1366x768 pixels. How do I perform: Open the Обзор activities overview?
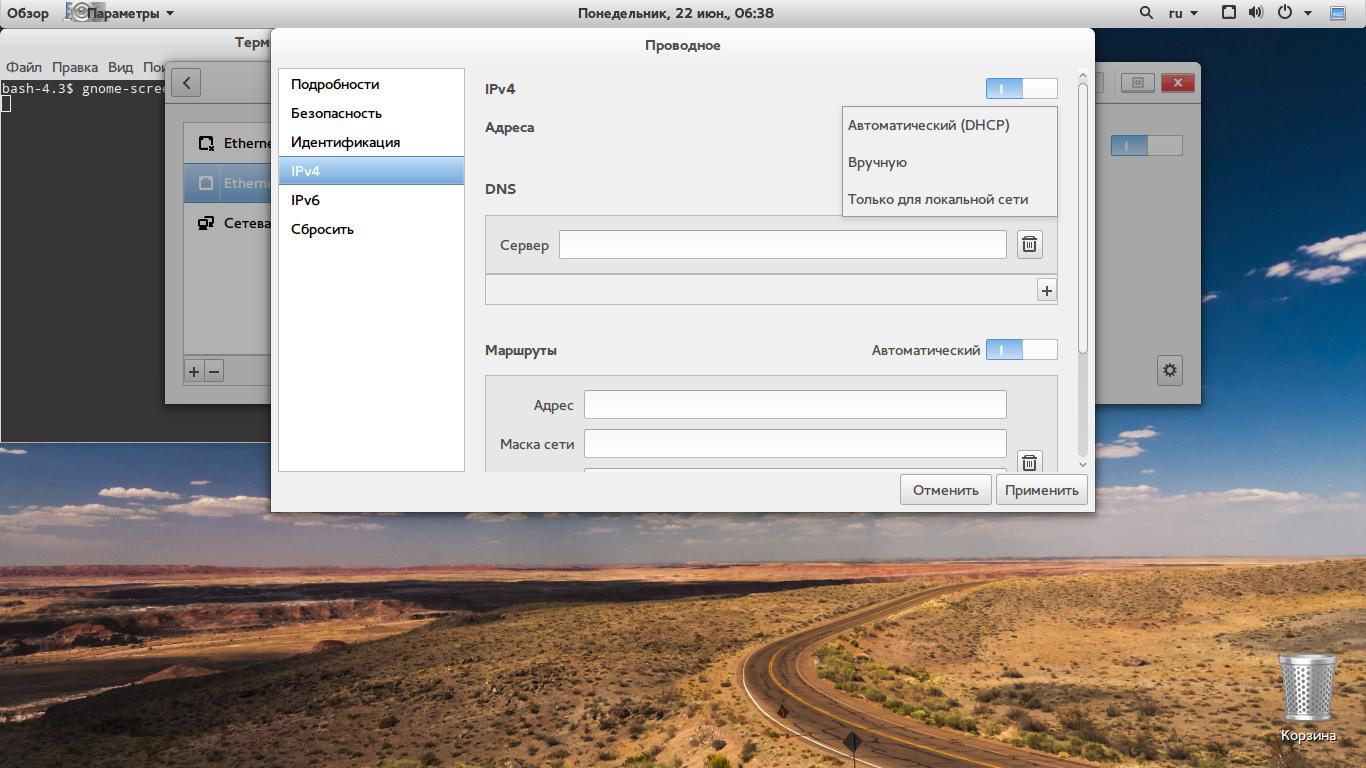click(28, 13)
